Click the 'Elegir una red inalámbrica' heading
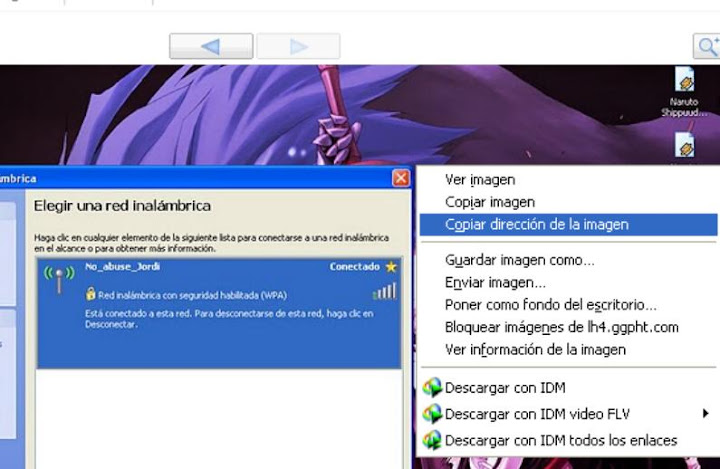The image size is (720, 469). (123, 206)
